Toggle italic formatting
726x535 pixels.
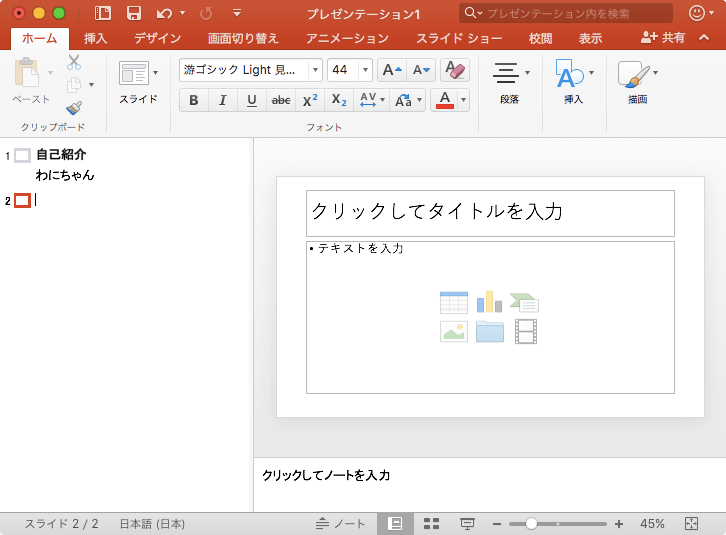[222, 100]
